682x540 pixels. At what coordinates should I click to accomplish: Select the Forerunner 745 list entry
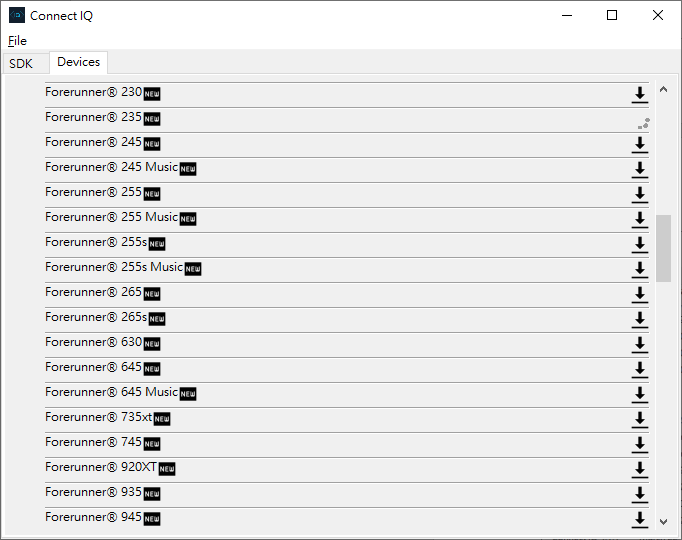pyautogui.click(x=347, y=444)
